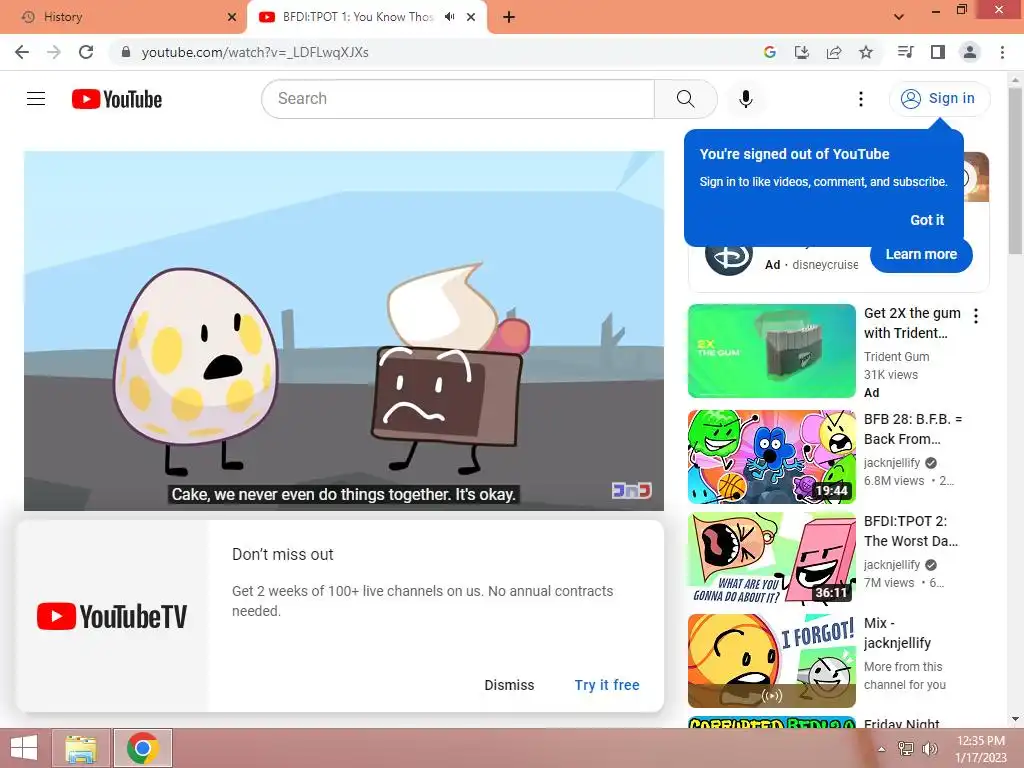Click Learn more on Disney ad

coord(921,254)
